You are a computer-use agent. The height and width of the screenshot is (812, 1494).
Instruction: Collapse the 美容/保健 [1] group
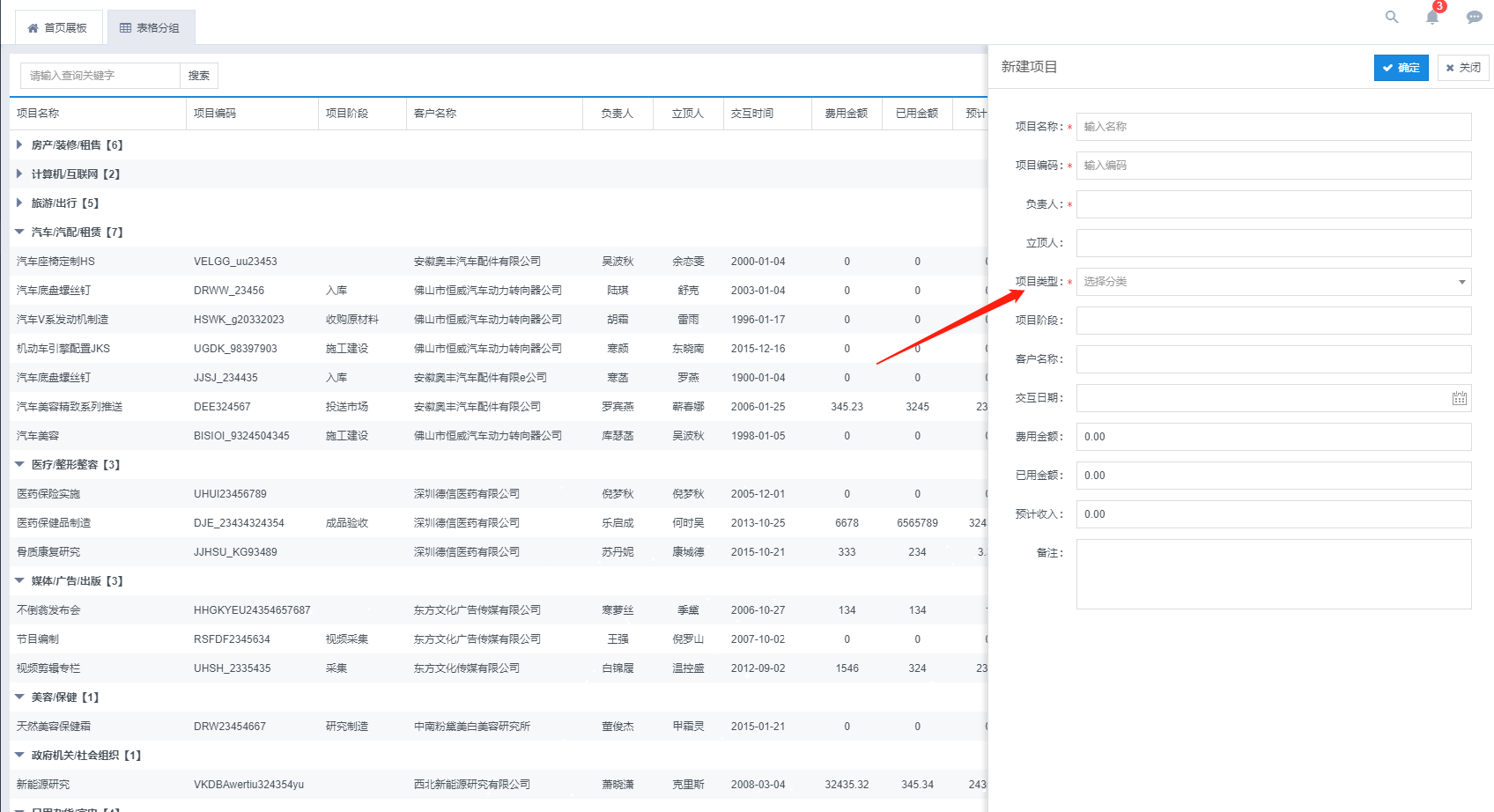(x=19, y=697)
